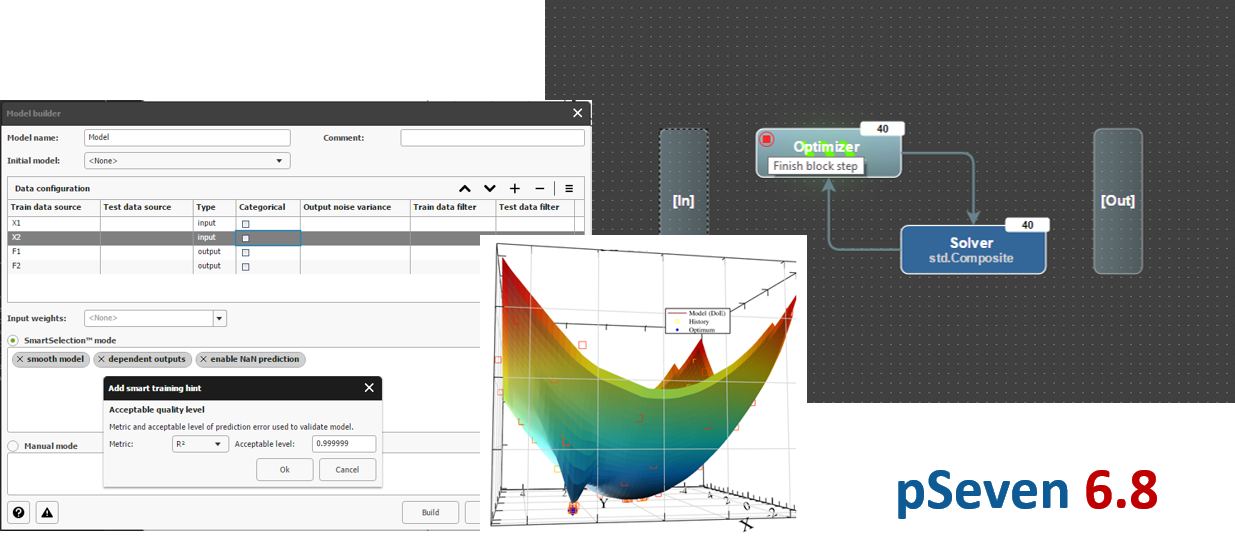Click the Output noise variance column header
This screenshot has height=558, width=1235.
pyautogui.click(x=355, y=207)
